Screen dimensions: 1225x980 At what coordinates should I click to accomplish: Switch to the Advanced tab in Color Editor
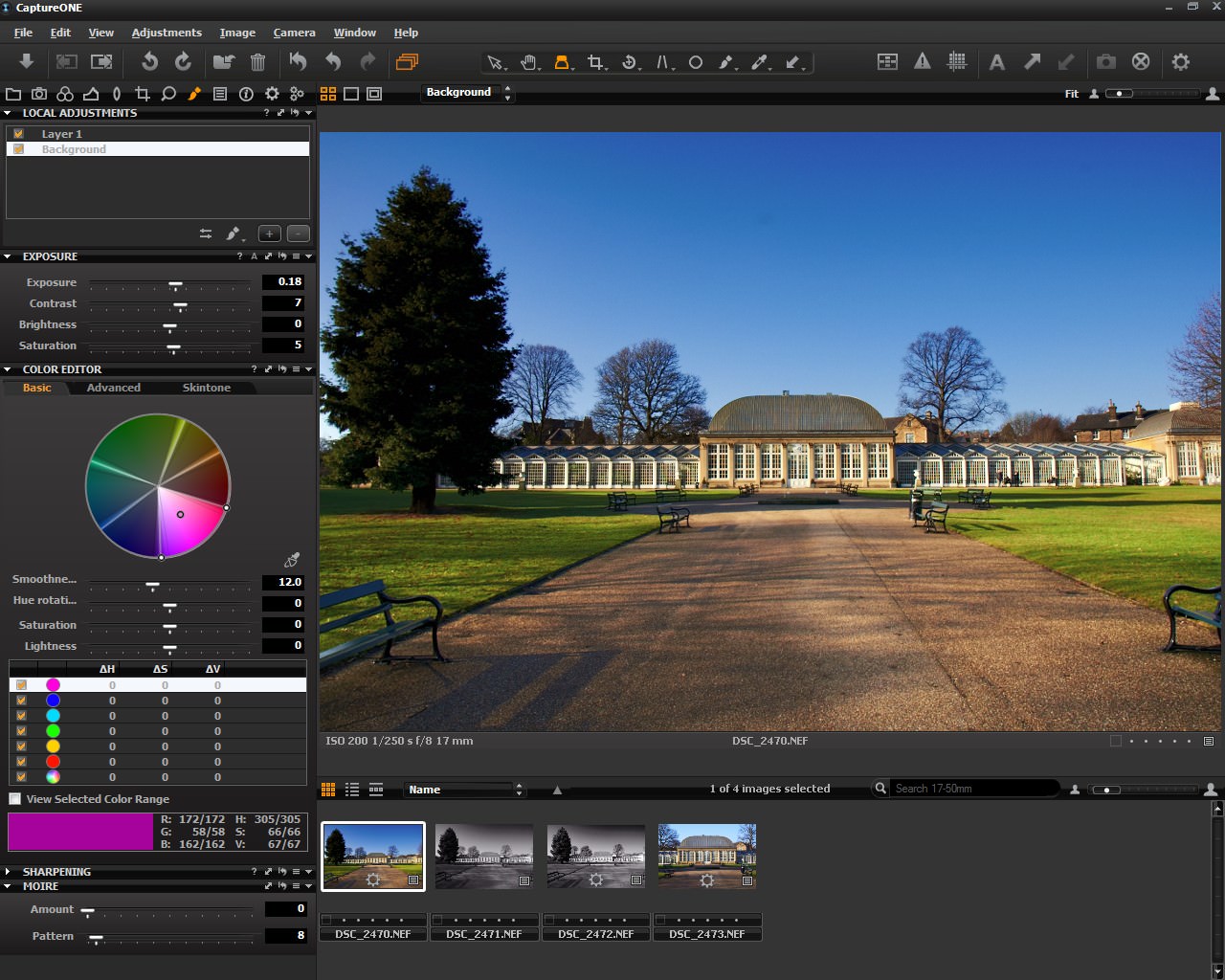tap(113, 387)
